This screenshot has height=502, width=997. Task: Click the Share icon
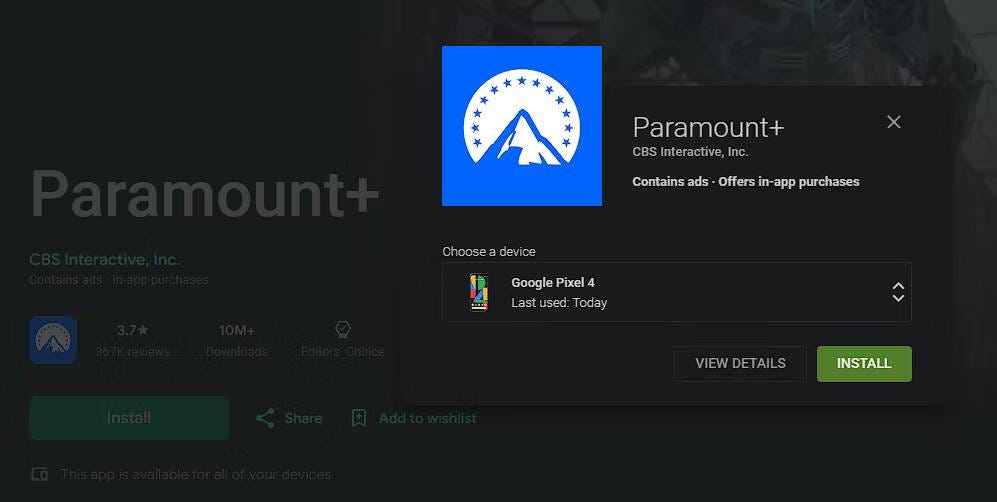[265, 418]
